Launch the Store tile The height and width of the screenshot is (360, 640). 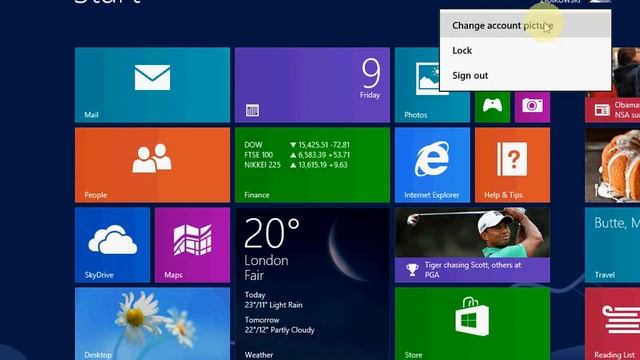click(x=472, y=324)
